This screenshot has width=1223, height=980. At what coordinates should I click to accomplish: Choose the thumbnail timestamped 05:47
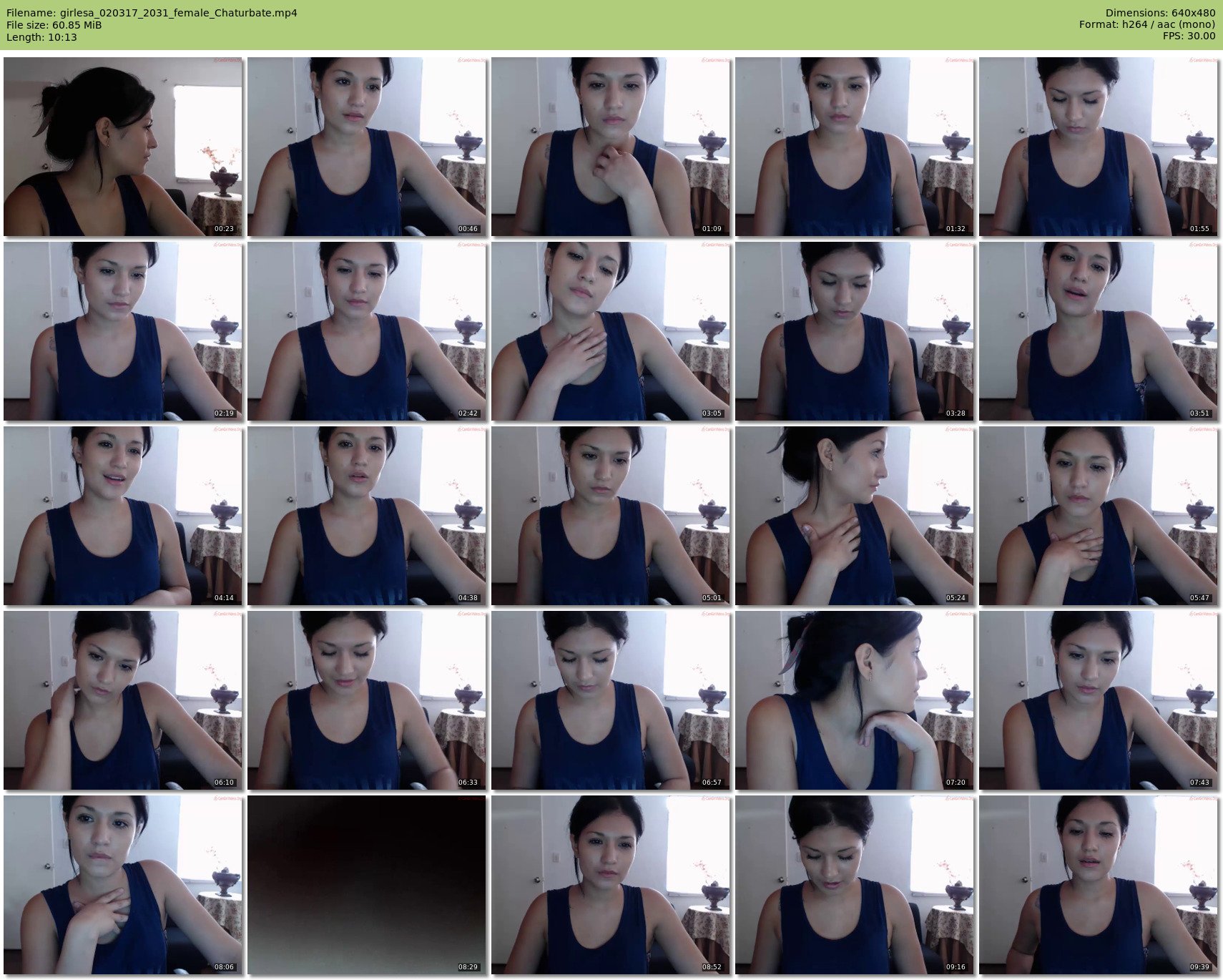pyautogui.click(x=1099, y=516)
